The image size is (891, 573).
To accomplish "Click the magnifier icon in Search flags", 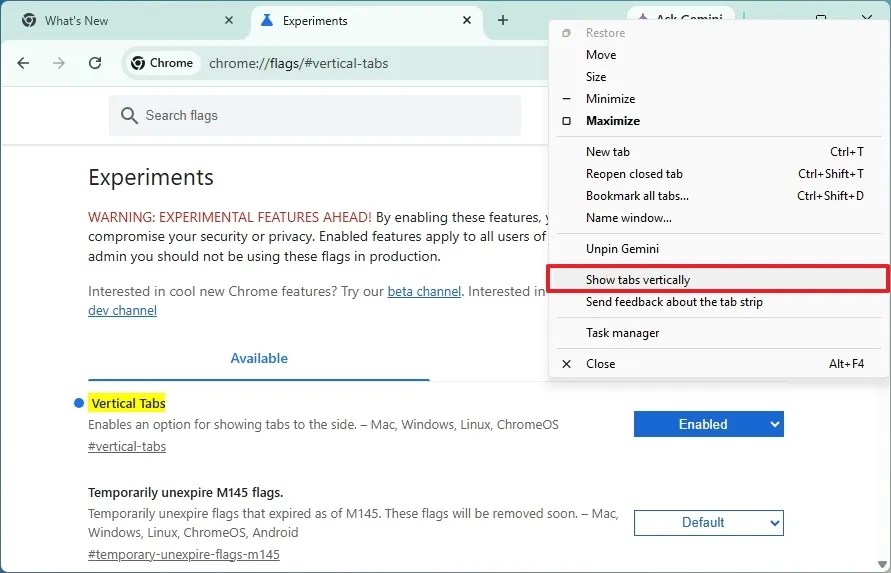I will tap(129, 115).
